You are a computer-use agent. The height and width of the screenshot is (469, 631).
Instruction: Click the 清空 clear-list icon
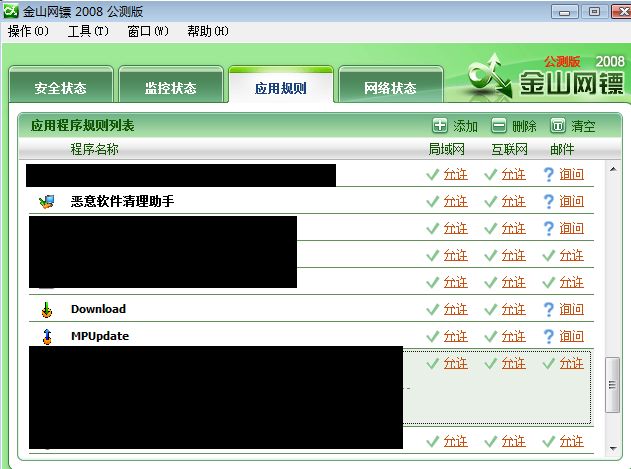tap(558, 126)
